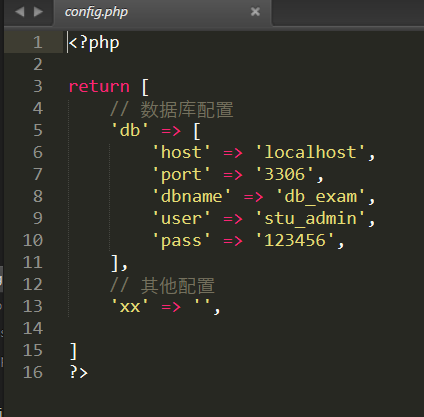Click the '数据库配置' comment
Viewport: 424px width, 417px height.
[x=171, y=109]
